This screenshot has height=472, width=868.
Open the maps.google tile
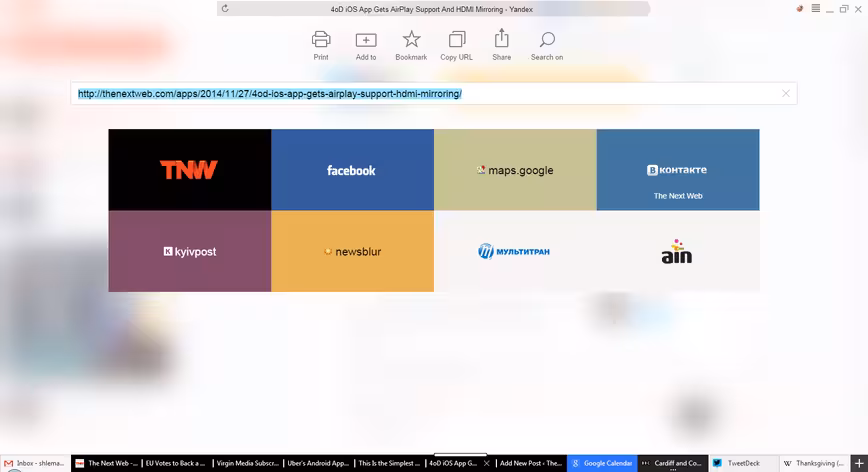coord(515,170)
